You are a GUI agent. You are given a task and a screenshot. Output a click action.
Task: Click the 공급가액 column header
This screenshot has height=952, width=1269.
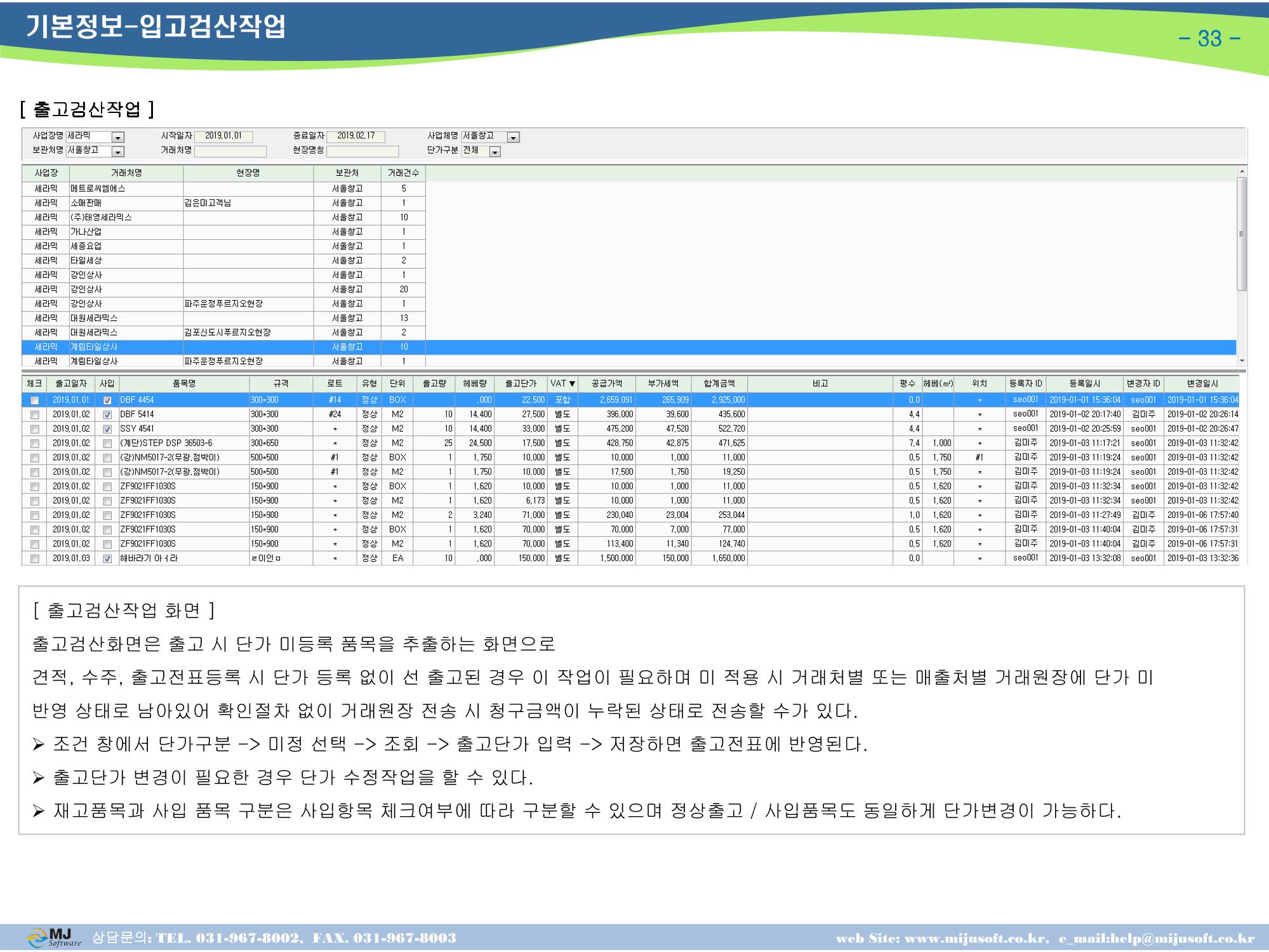point(607,383)
